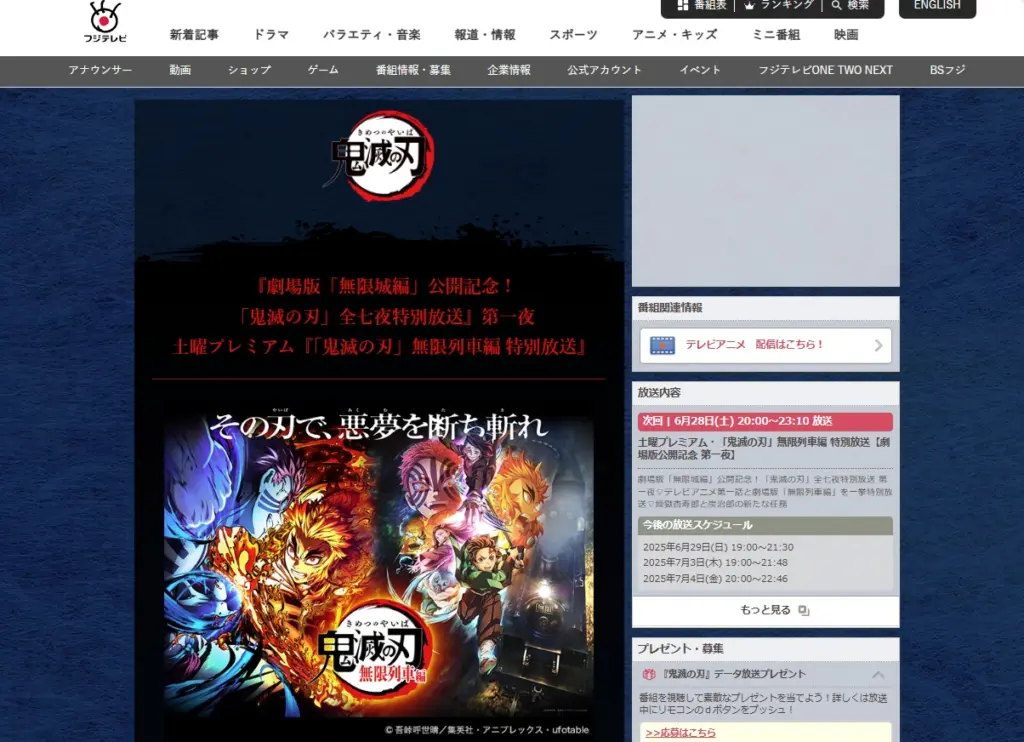Follow the >>応募はこちら link
Image resolution: width=1024 pixels, height=742 pixels.
pyautogui.click(x=680, y=733)
